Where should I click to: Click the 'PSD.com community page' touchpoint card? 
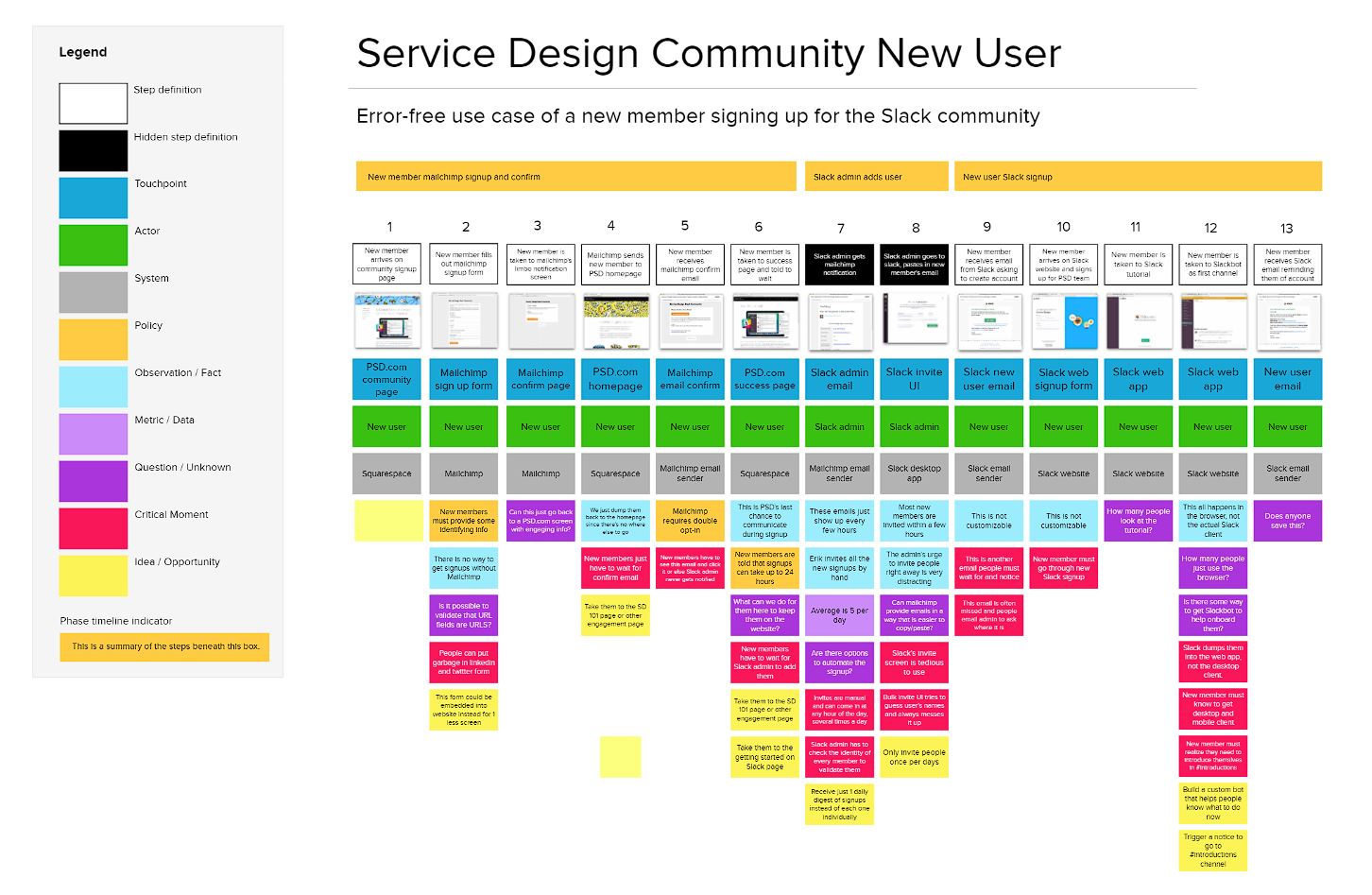coord(386,379)
